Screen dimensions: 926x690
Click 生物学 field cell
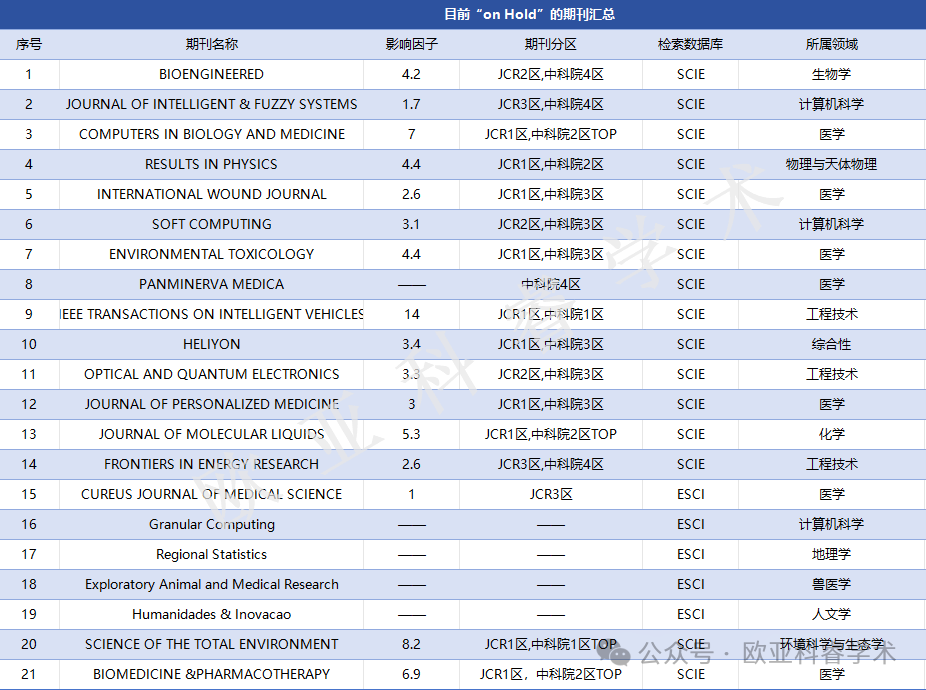pos(832,74)
